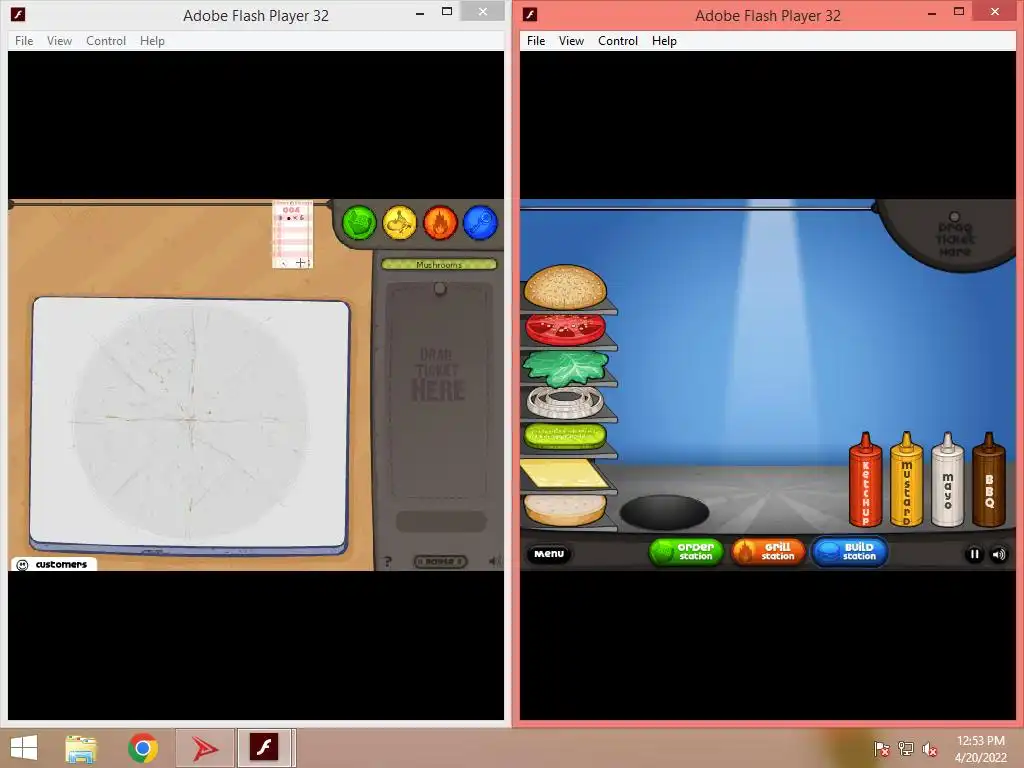Go to the Grill Station
Image resolution: width=1024 pixels, height=768 pixels.
pos(767,552)
